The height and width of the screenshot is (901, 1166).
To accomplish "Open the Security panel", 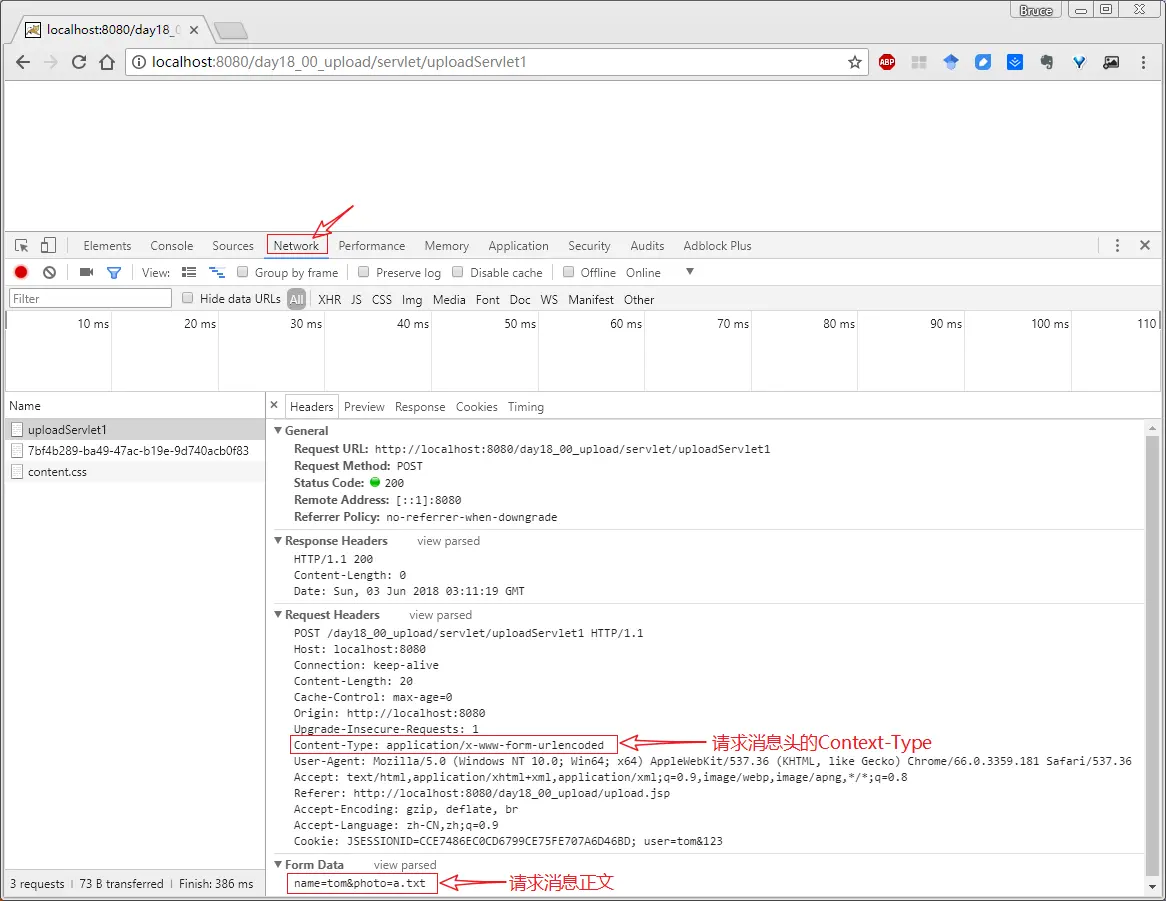I will [x=589, y=245].
